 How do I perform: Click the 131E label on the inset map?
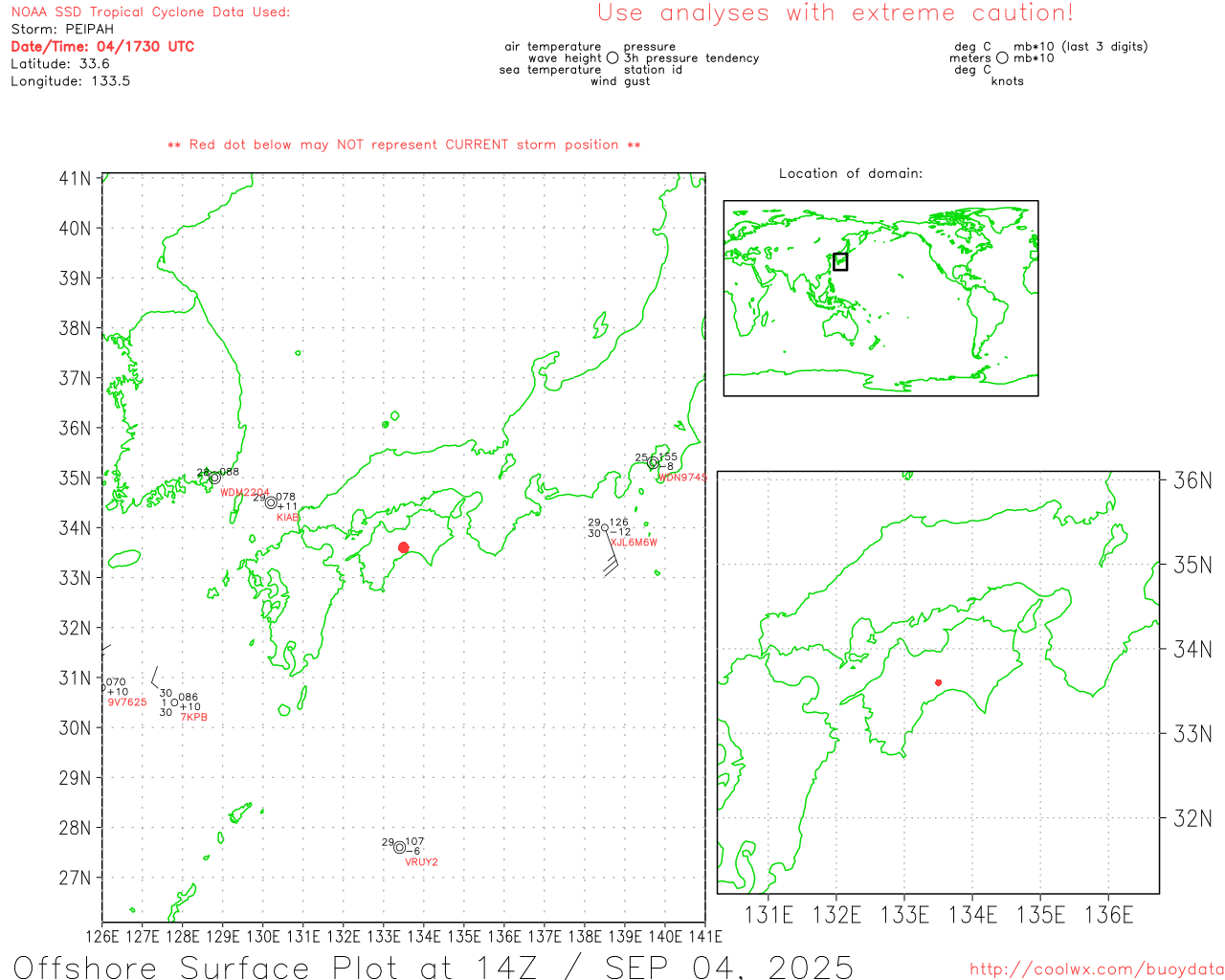coord(769,915)
